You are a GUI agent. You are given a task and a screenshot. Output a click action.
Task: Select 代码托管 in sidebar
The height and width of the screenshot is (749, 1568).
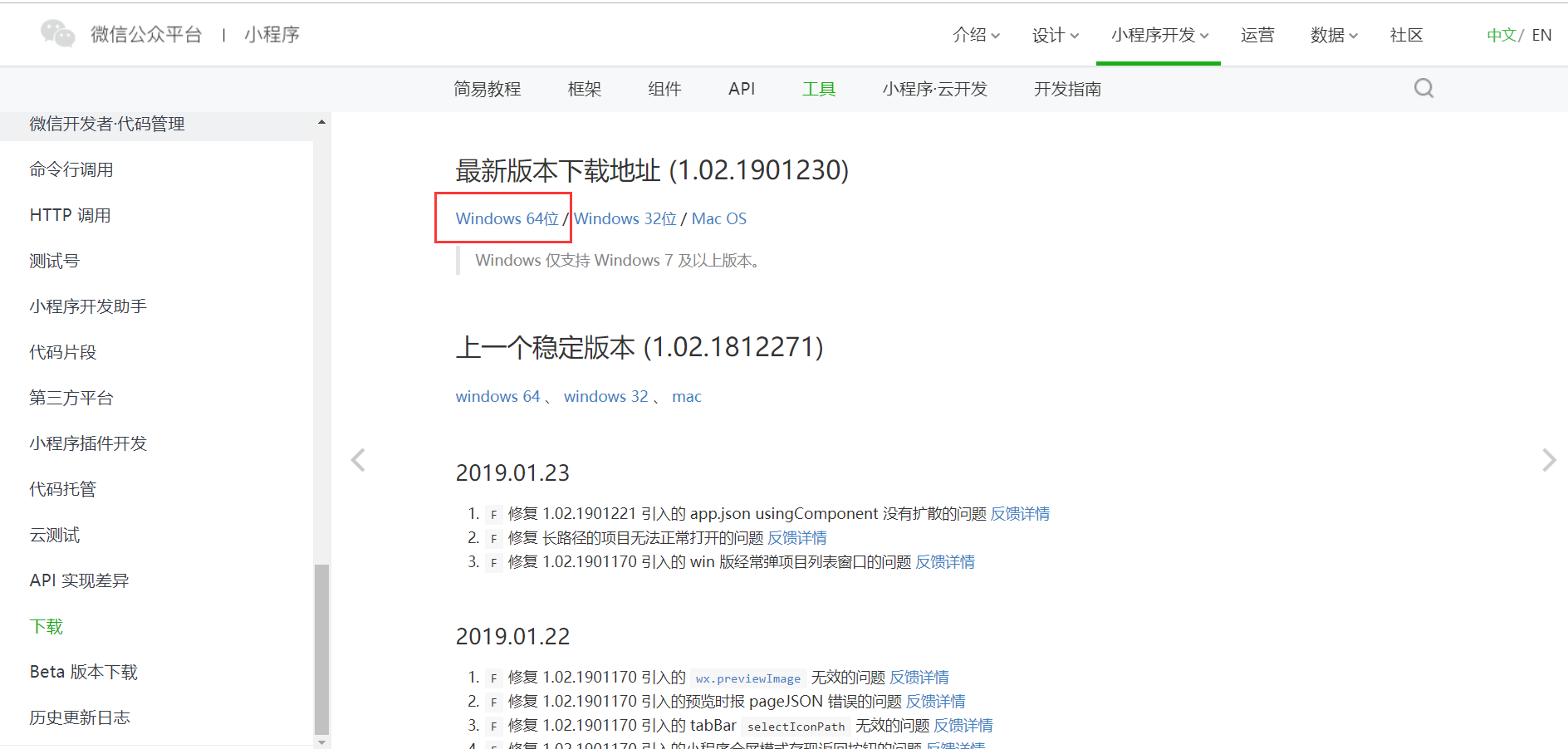(x=63, y=489)
